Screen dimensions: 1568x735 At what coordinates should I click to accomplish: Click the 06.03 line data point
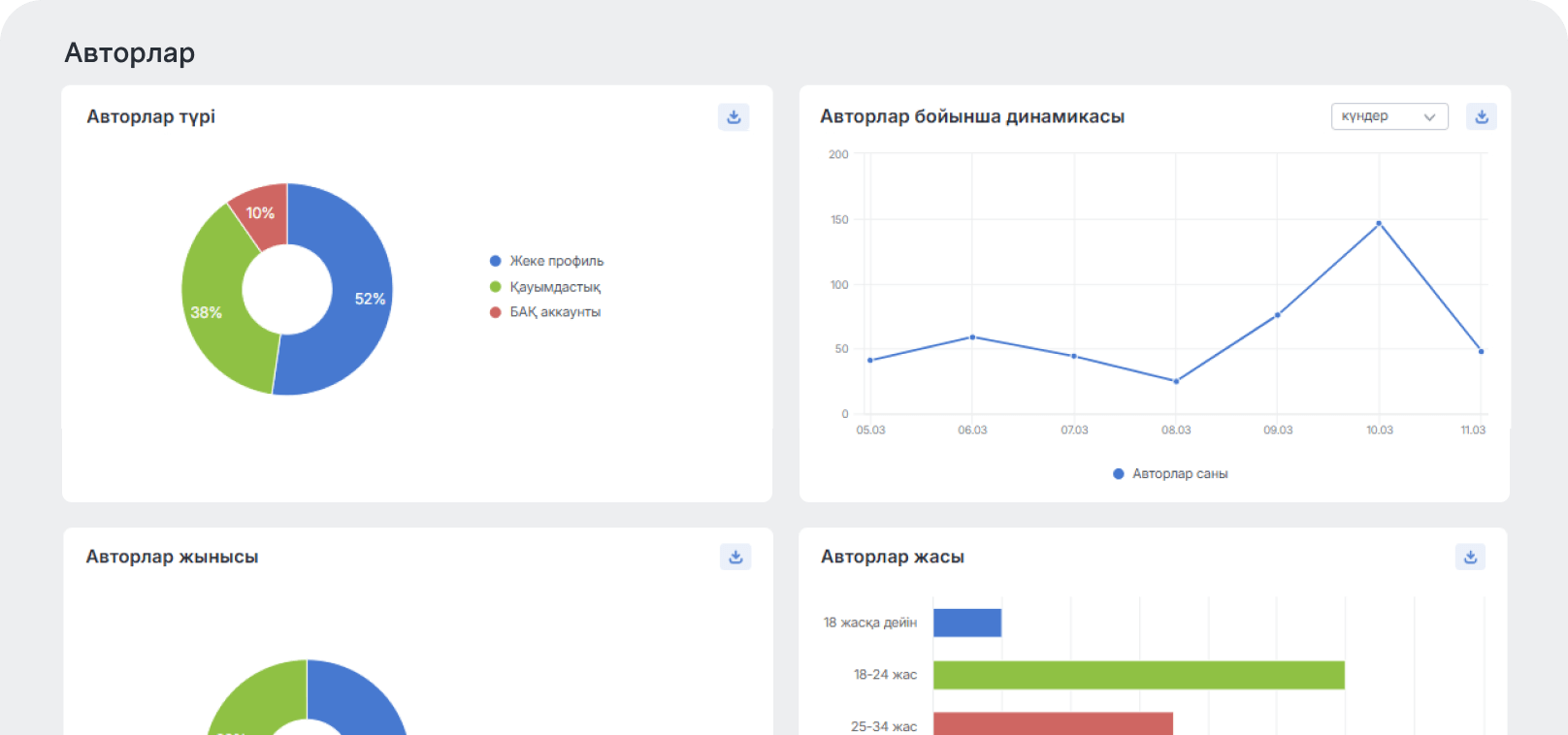[972, 337]
